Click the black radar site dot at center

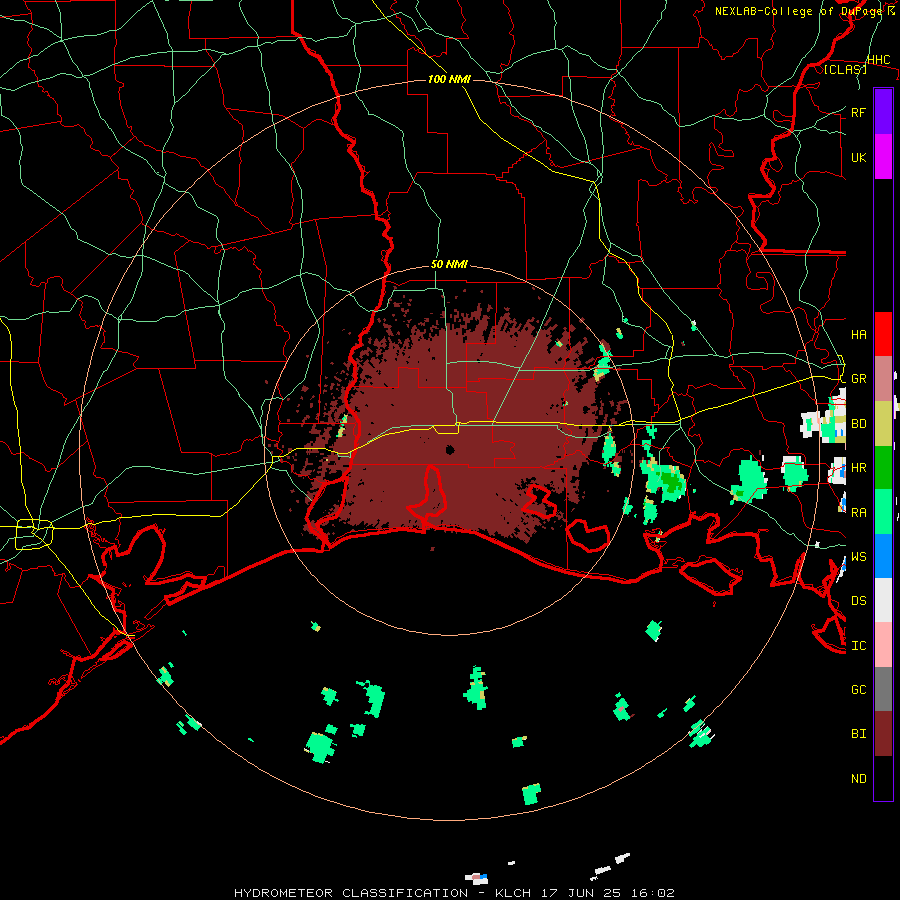[x=450, y=450]
